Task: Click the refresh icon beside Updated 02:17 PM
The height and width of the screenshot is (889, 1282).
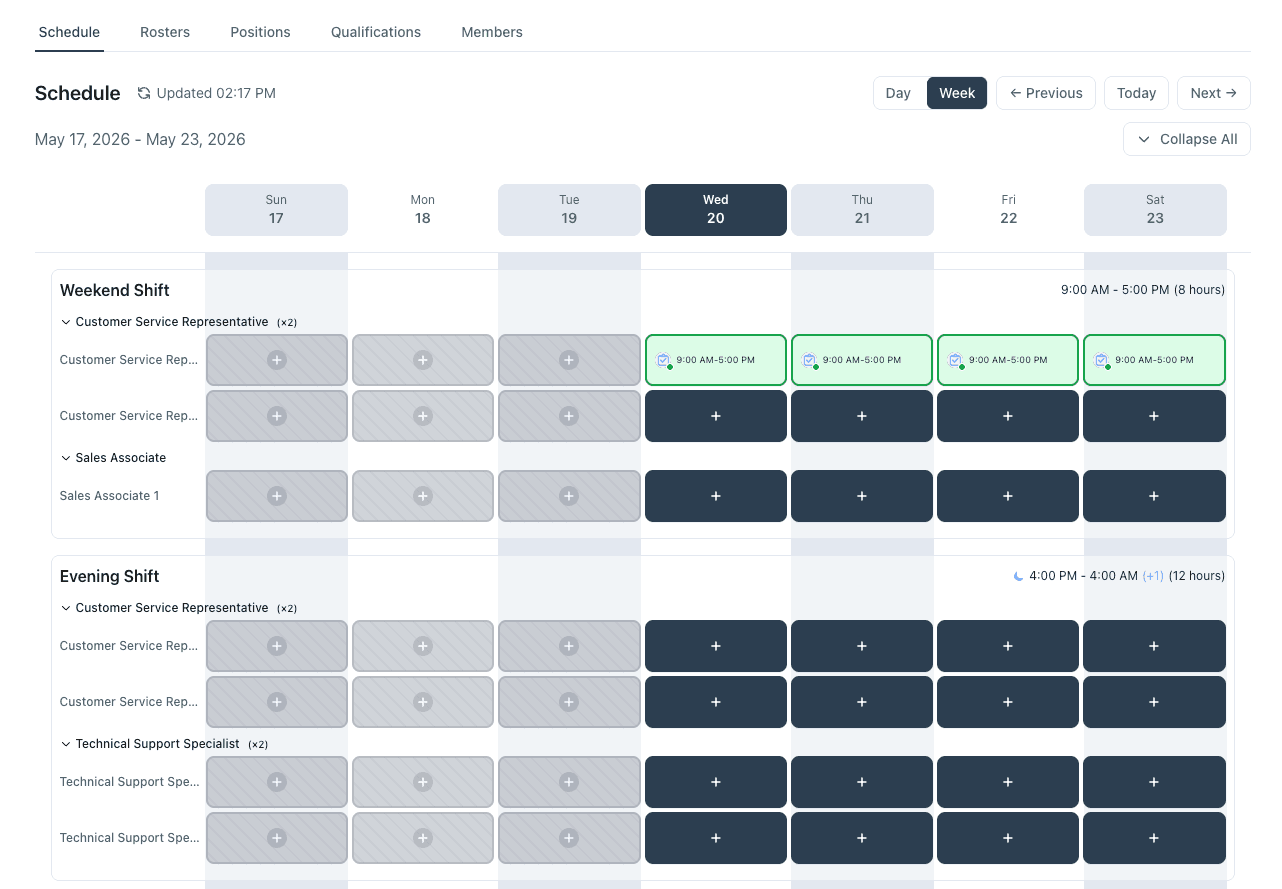Action: pyautogui.click(x=144, y=93)
